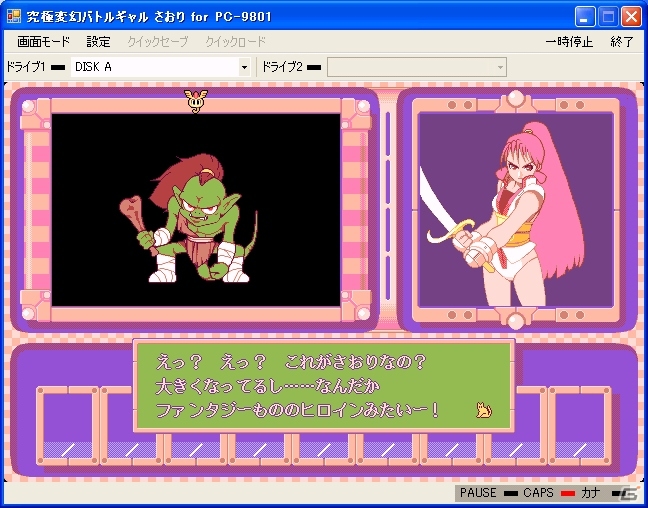Click the dialogue line これがさおりなの？
Viewport: 648px width, 508px height.
355,362
